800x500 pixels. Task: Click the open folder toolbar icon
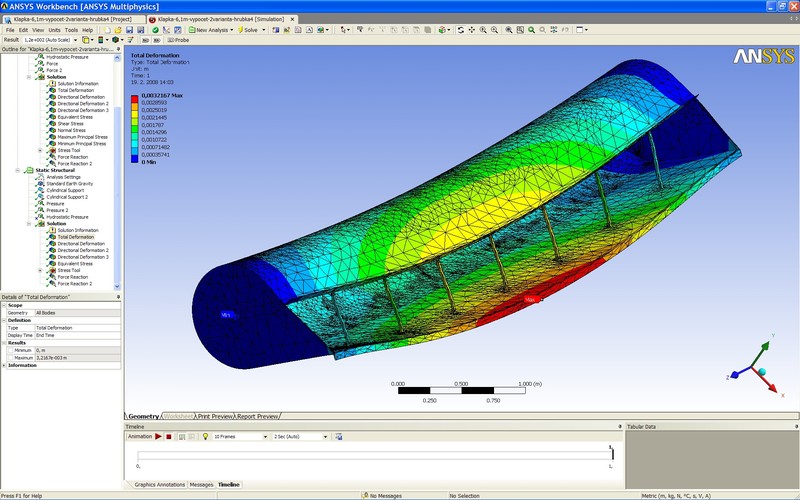click(118, 30)
